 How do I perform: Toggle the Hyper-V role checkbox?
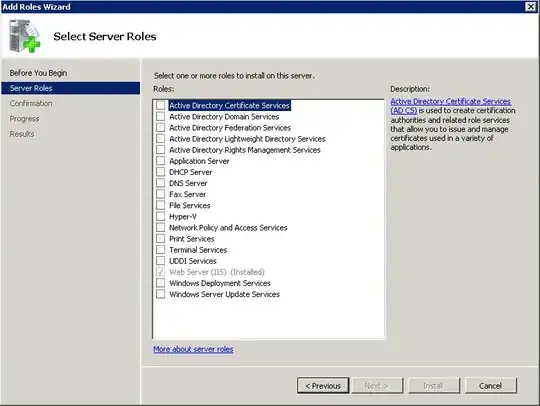tap(160, 216)
